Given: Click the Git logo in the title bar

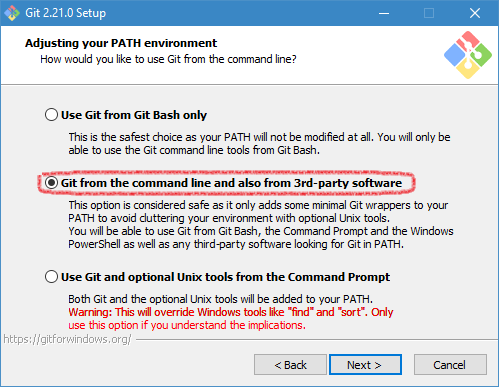Looking at the screenshot, I should (x=12, y=13).
